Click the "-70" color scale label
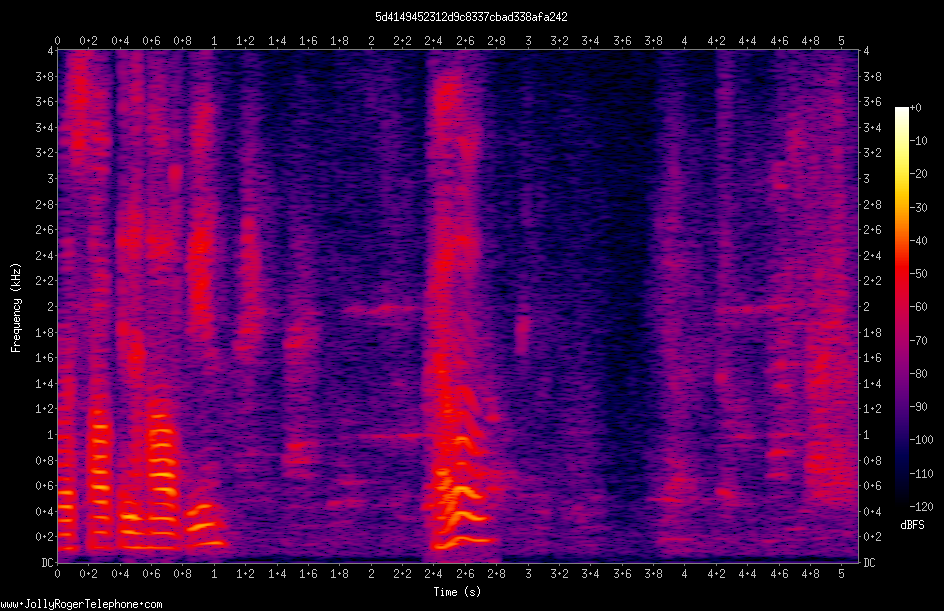 919,341
